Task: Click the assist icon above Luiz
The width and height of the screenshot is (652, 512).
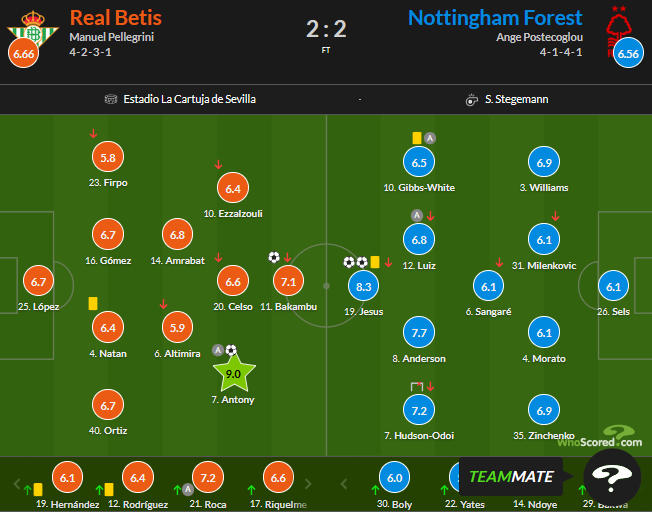Action: click(x=416, y=215)
